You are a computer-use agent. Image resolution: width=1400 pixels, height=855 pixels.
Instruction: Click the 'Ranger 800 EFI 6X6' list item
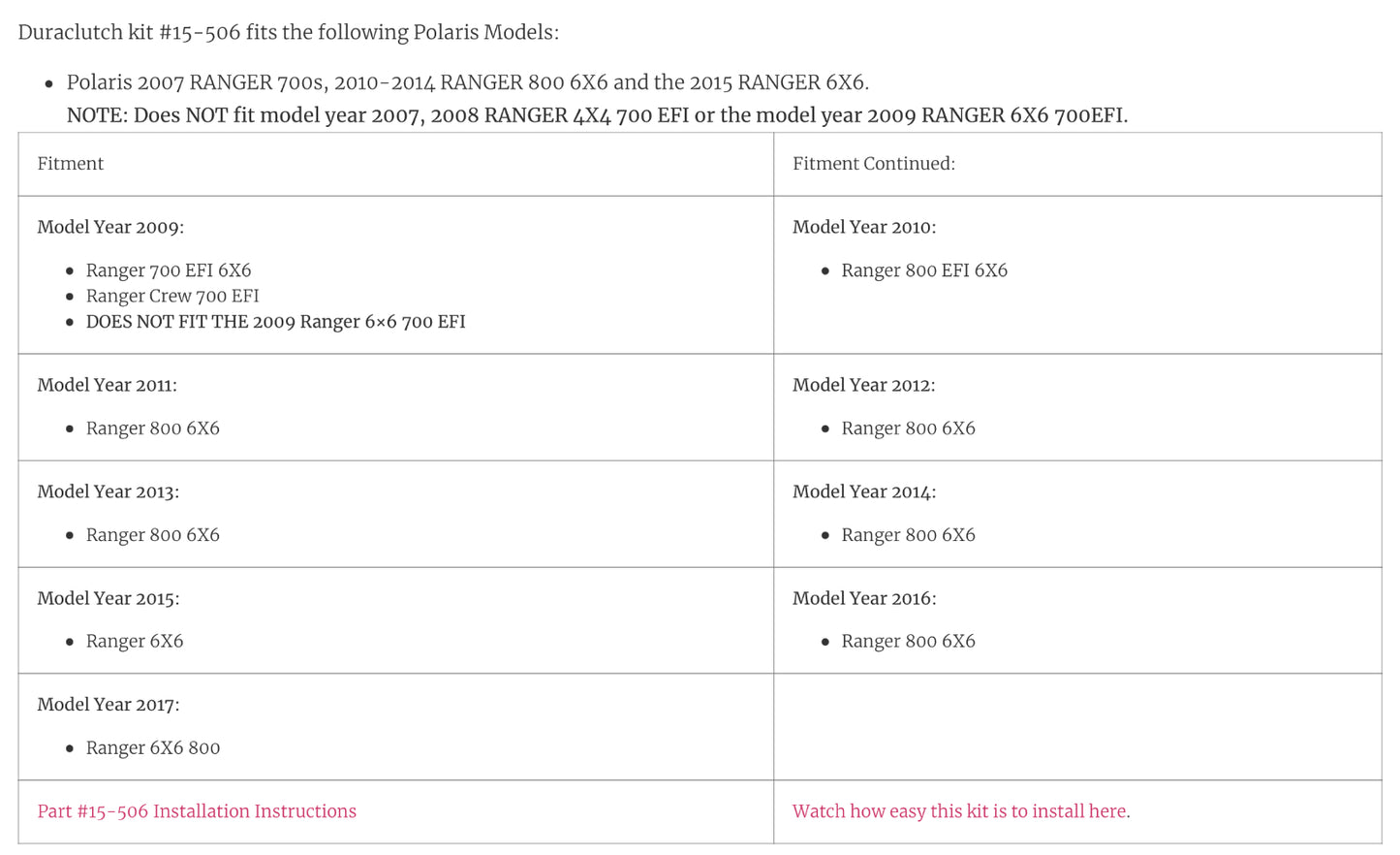pyautogui.click(x=924, y=270)
